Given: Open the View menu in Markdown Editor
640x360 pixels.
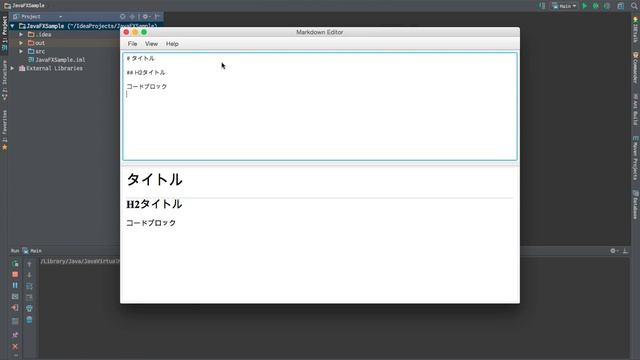Looking at the screenshot, I should pyautogui.click(x=151, y=44).
